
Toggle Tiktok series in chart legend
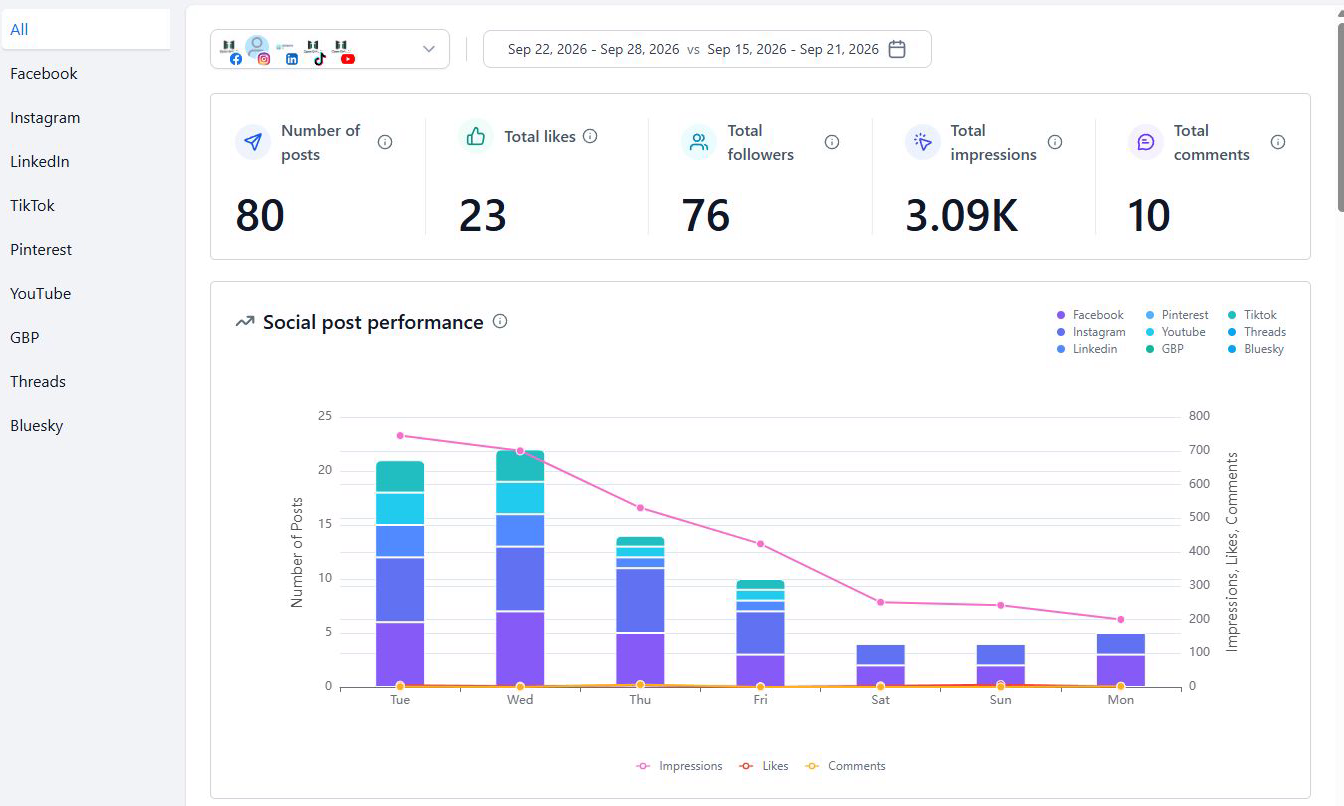[1252, 315]
